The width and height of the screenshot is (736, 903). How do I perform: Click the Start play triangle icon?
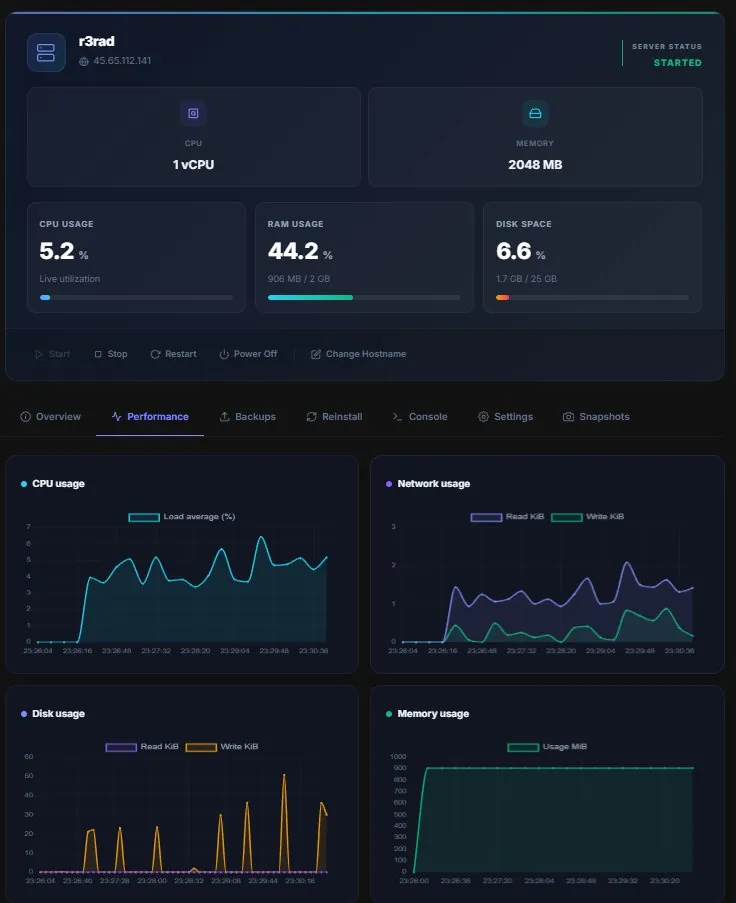tap(39, 354)
